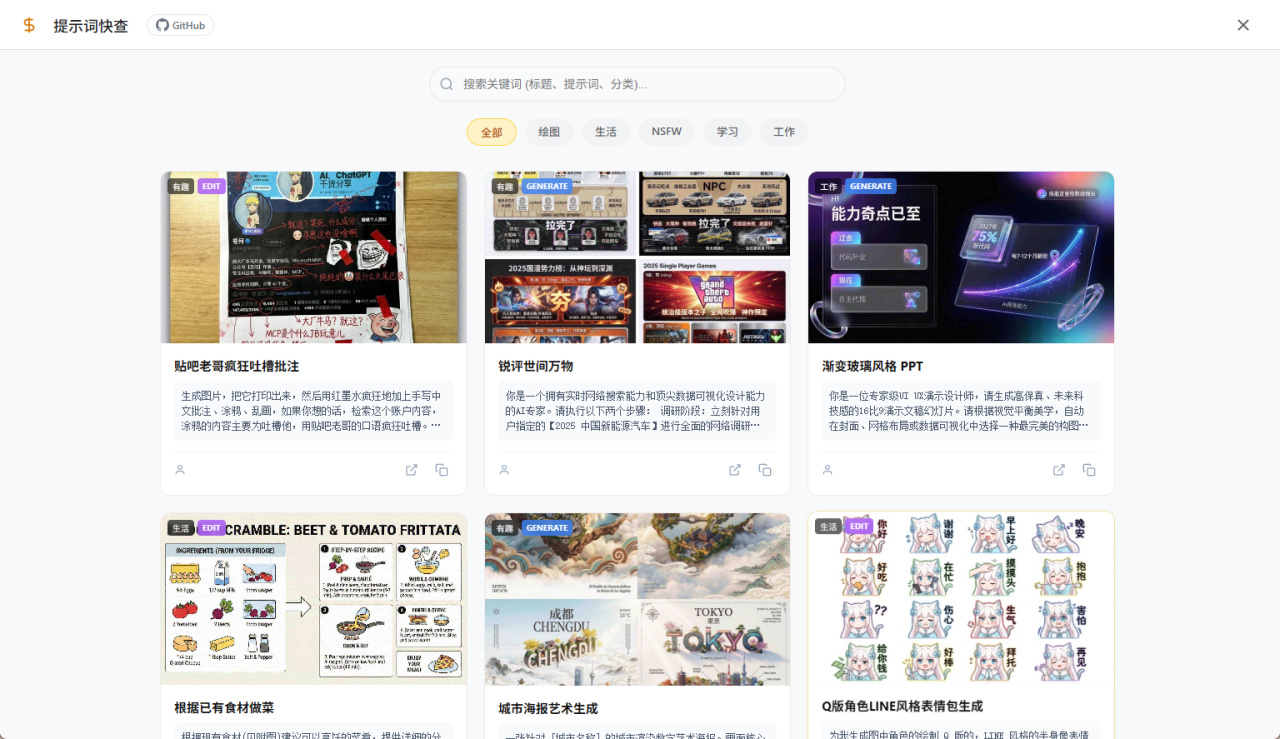This screenshot has width=1280, height=739.
Task: Click the author icon on 贴吧老哥疯狂吐槽批注
Action: (180, 470)
